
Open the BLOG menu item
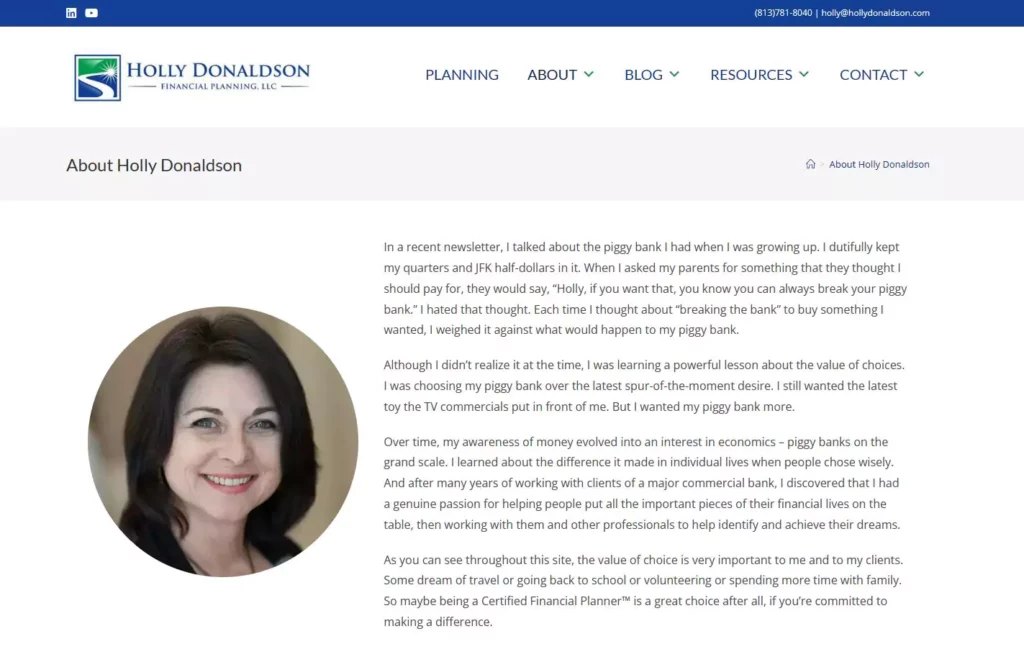(x=643, y=74)
